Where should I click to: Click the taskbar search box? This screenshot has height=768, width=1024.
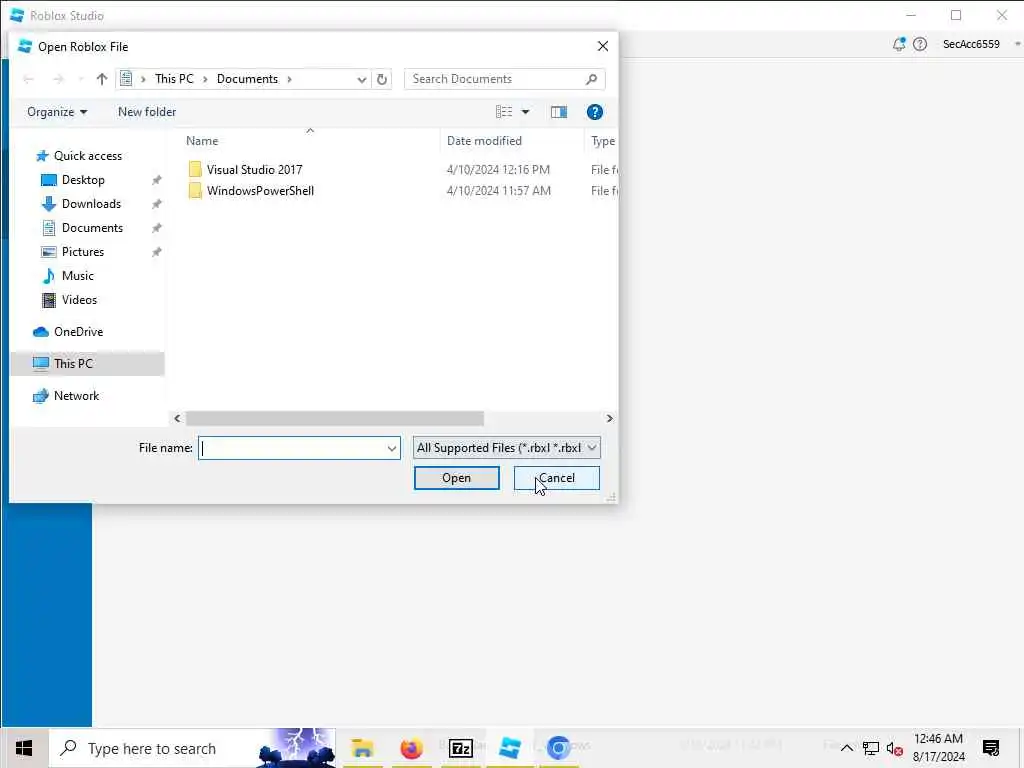point(193,748)
